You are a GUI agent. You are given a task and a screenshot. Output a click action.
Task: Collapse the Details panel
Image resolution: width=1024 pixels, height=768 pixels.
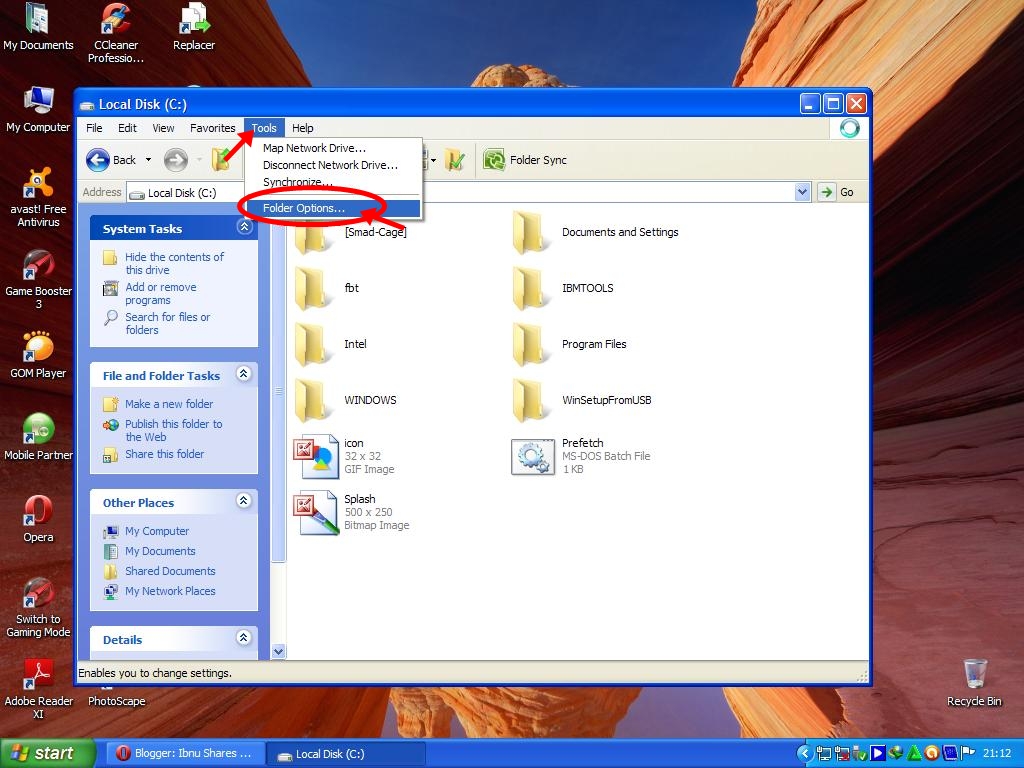click(244, 638)
